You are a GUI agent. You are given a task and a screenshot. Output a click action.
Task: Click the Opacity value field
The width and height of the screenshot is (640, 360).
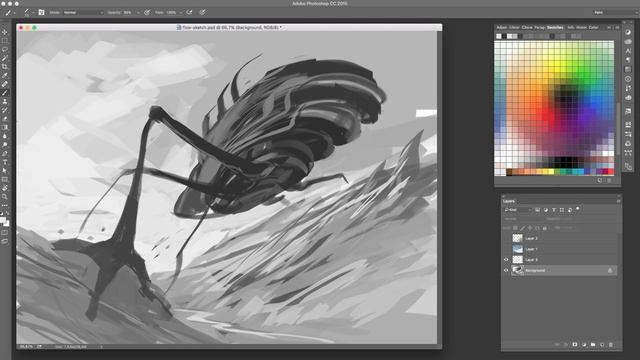pyautogui.click(x=127, y=13)
